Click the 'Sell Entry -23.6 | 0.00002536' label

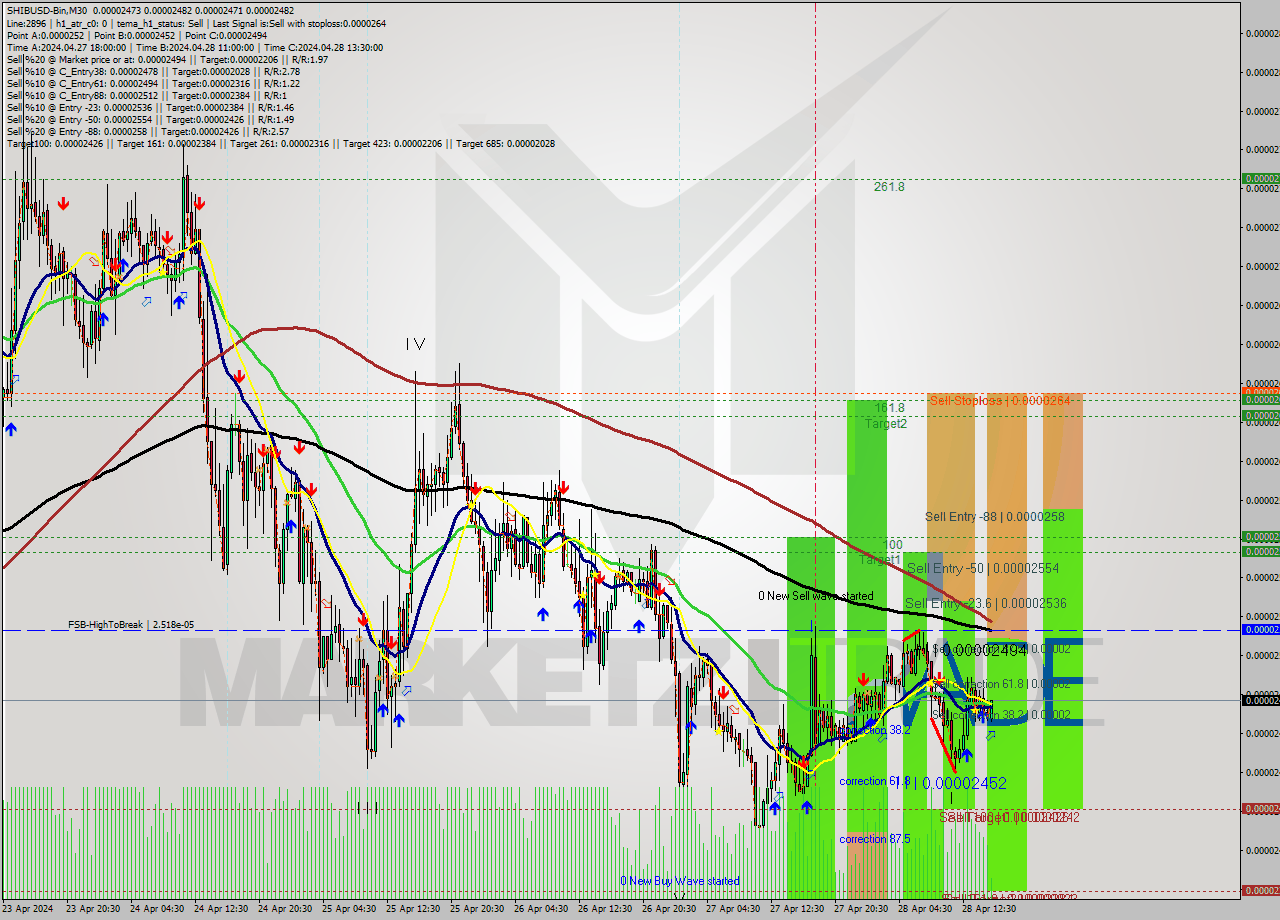tap(985, 603)
